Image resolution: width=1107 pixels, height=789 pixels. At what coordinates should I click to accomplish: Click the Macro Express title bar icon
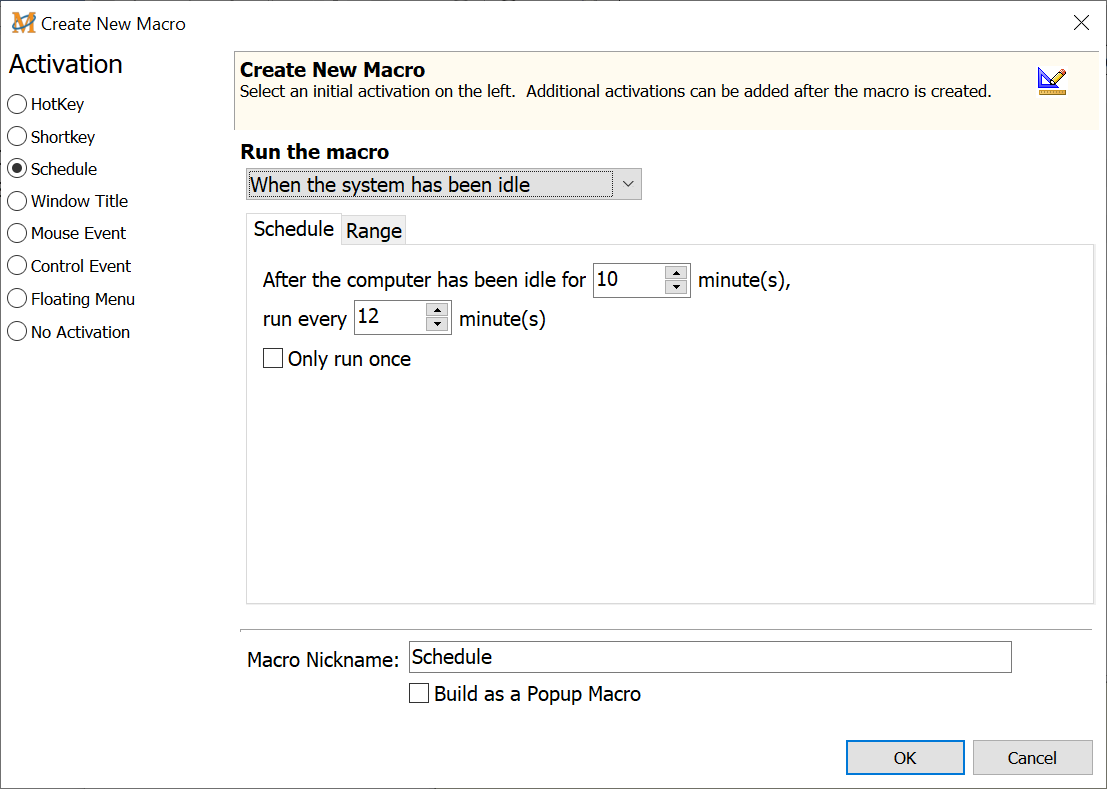23,23
